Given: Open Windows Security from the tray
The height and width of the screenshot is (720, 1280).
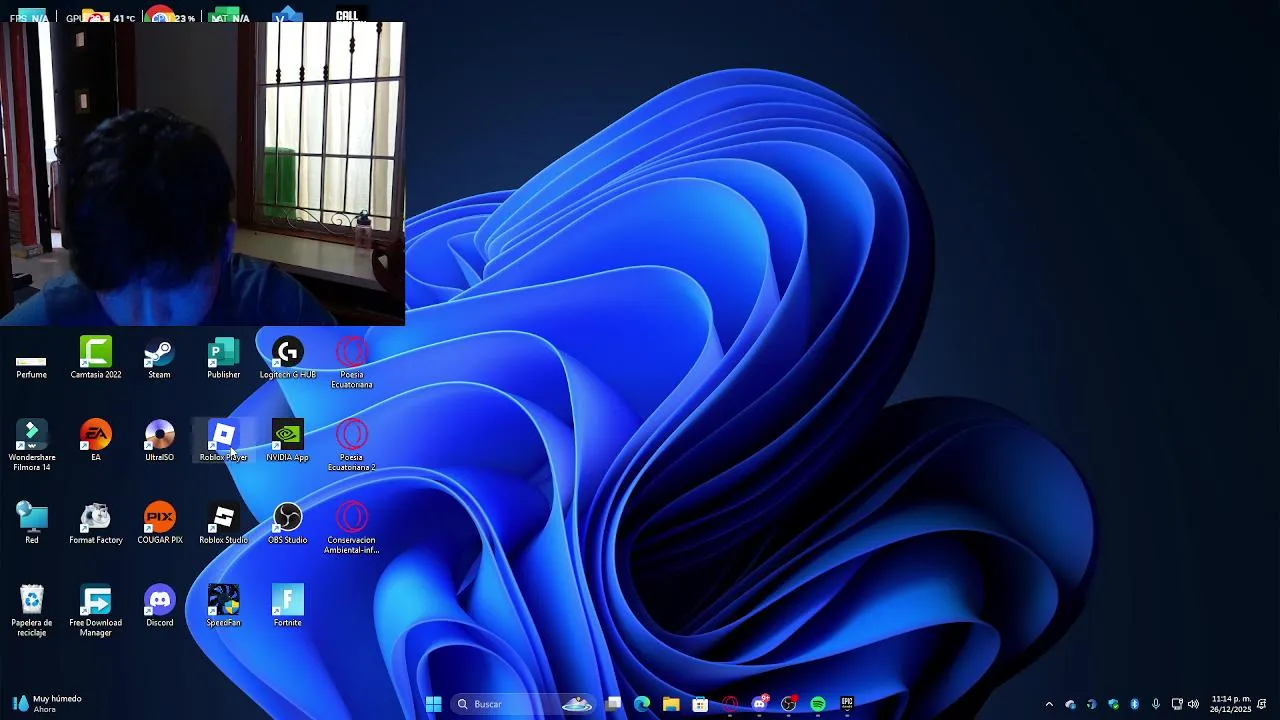Looking at the screenshot, I should 1113,704.
